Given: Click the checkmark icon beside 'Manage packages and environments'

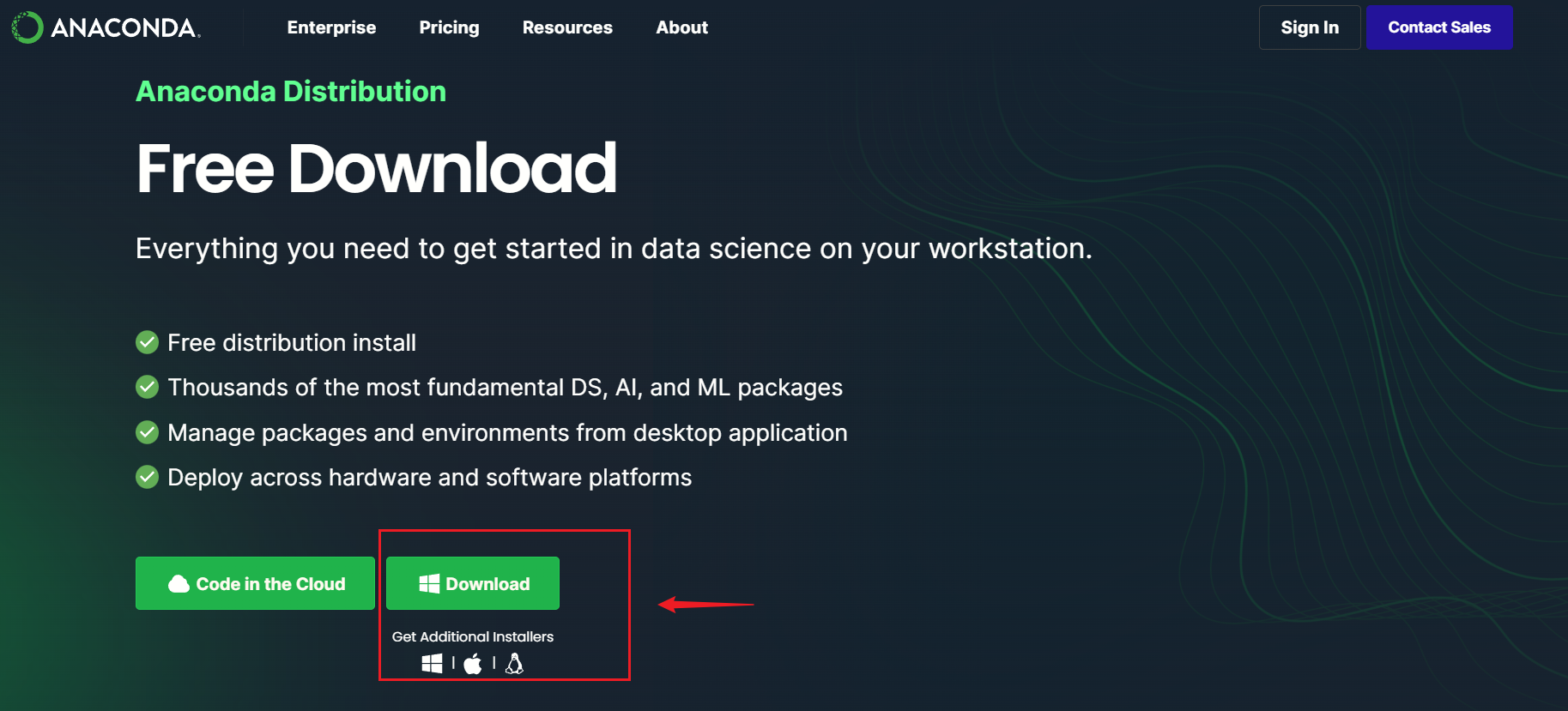Looking at the screenshot, I should click(148, 432).
